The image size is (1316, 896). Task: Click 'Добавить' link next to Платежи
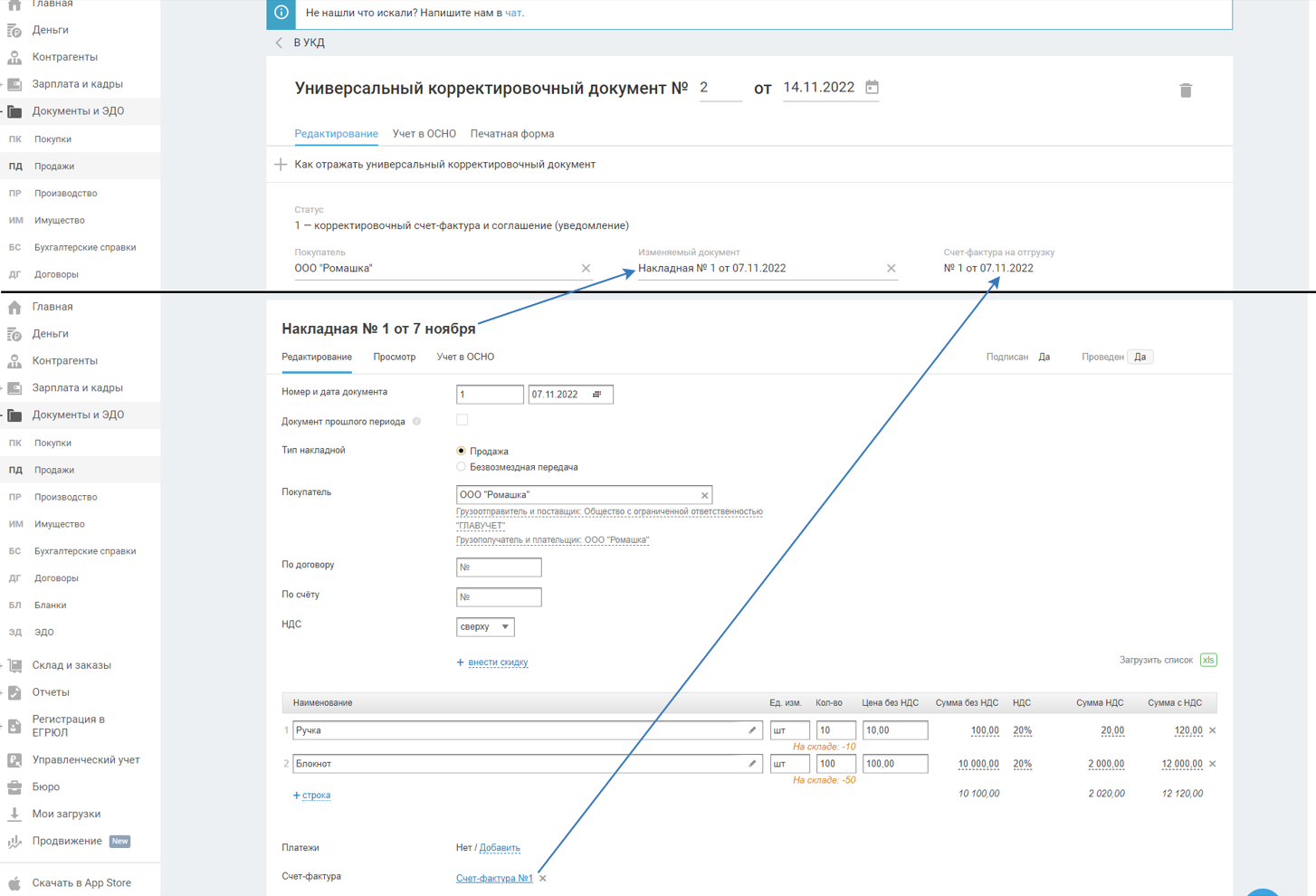(500, 848)
